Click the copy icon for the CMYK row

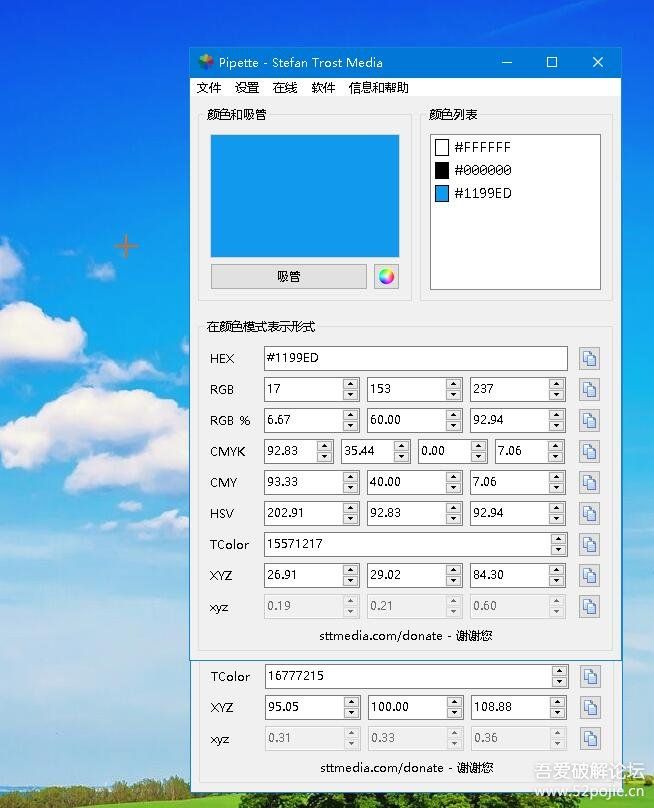click(x=589, y=451)
